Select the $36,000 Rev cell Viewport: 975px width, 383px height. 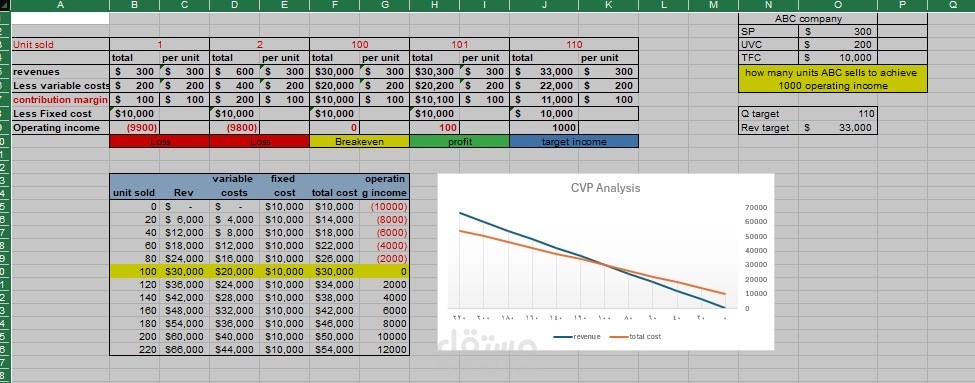184,284
